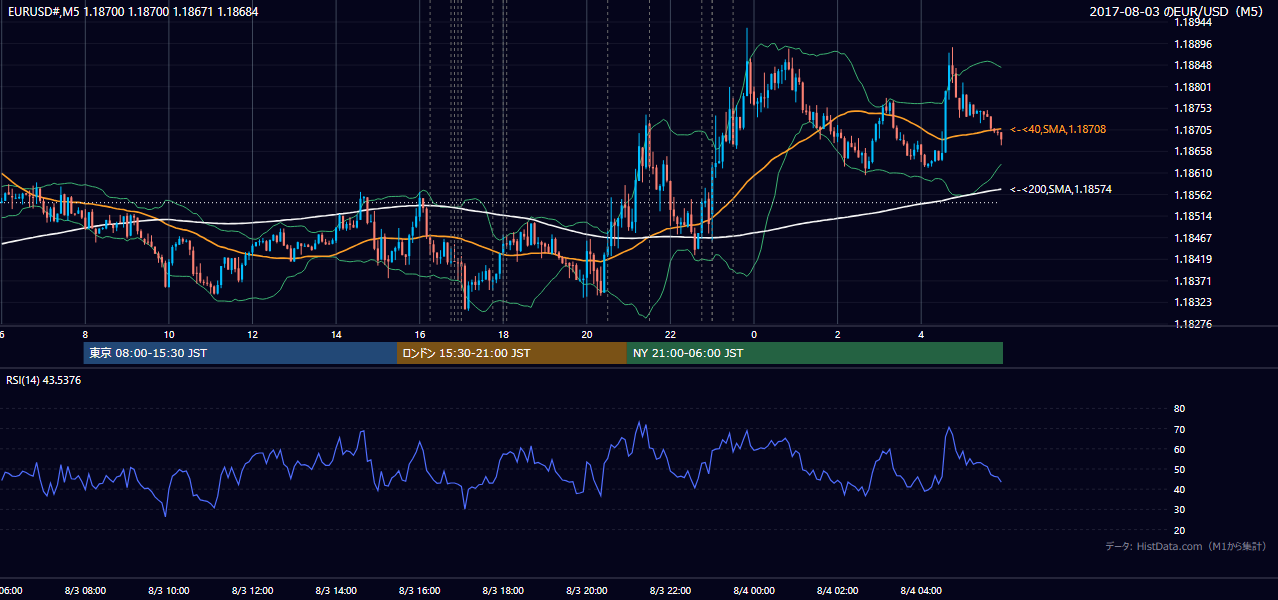Click price level 1.18276 on axis
This screenshot has height=600, width=1278.
point(1192,324)
